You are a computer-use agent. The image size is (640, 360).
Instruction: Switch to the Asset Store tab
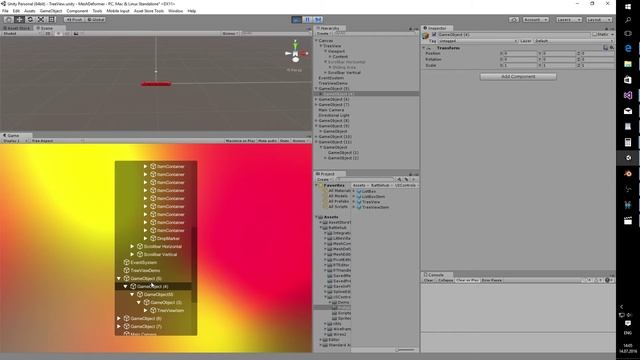tap(16, 28)
